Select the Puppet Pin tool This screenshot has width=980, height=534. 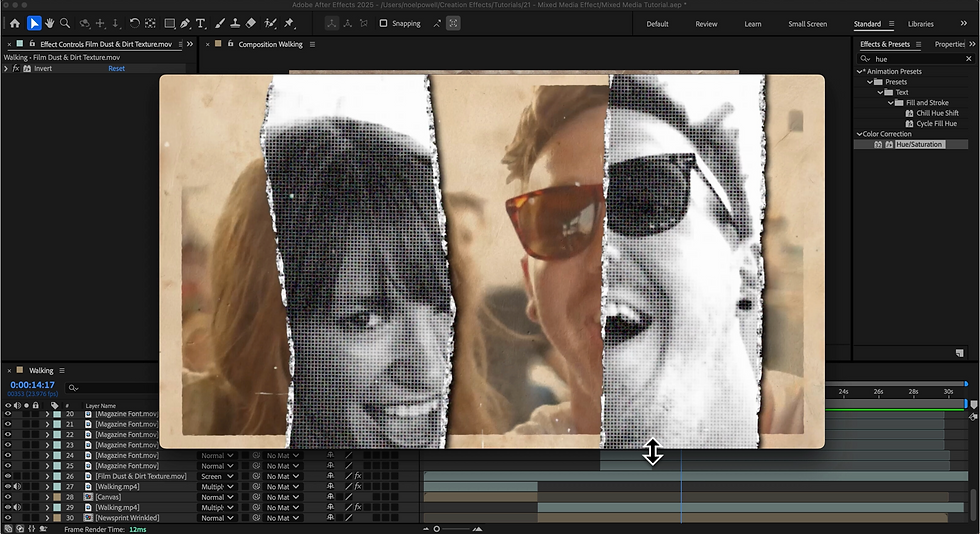click(x=289, y=24)
